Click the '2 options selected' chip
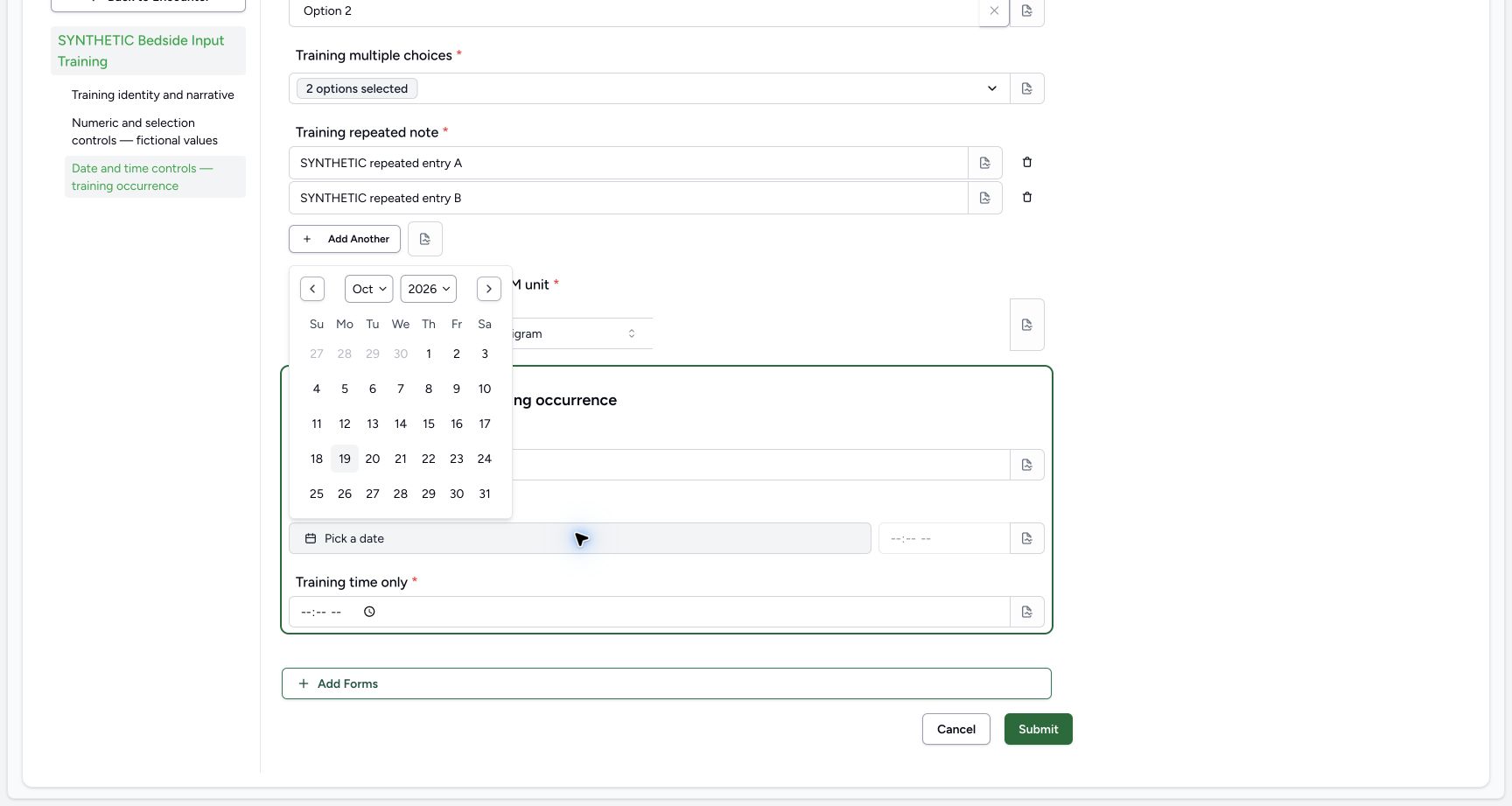The height and width of the screenshot is (806, 1512). tap(357, 88)
